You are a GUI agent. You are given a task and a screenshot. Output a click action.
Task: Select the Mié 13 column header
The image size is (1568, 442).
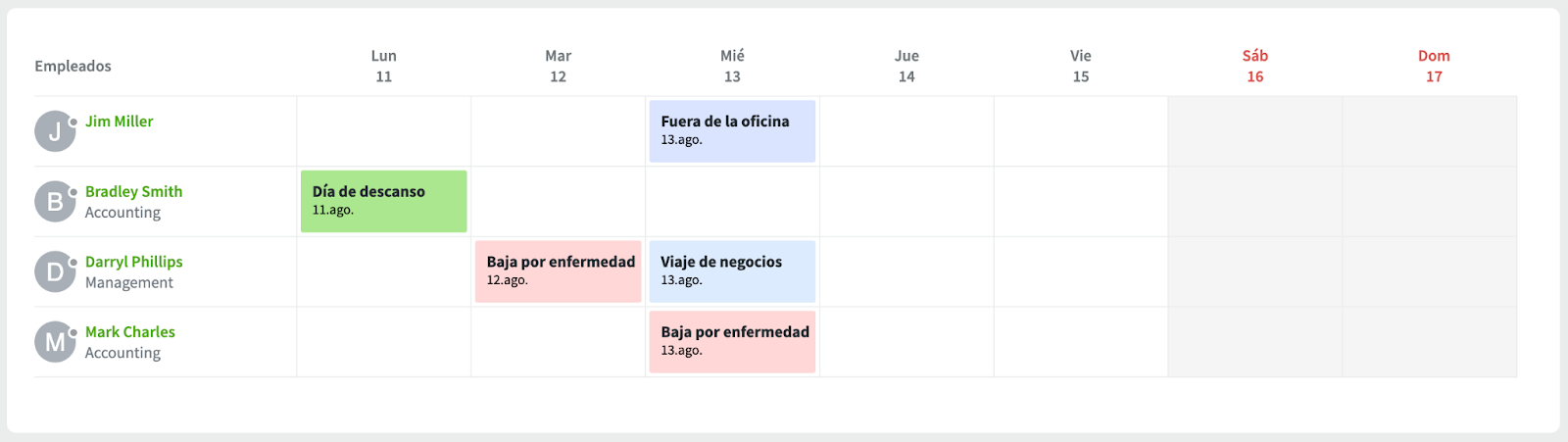coord(732,66)
